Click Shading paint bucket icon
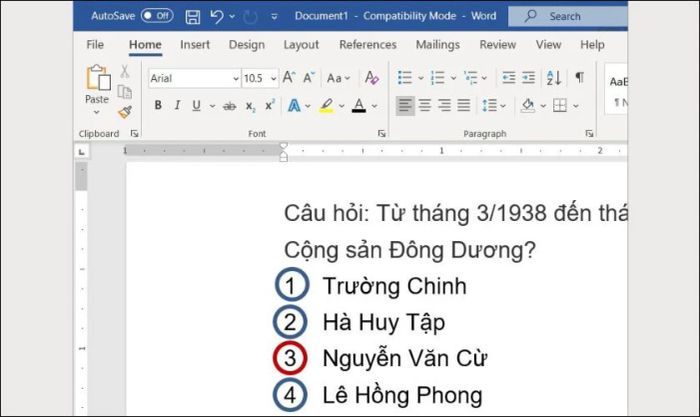This screenshot has height=417, width=700. (528, 106)
